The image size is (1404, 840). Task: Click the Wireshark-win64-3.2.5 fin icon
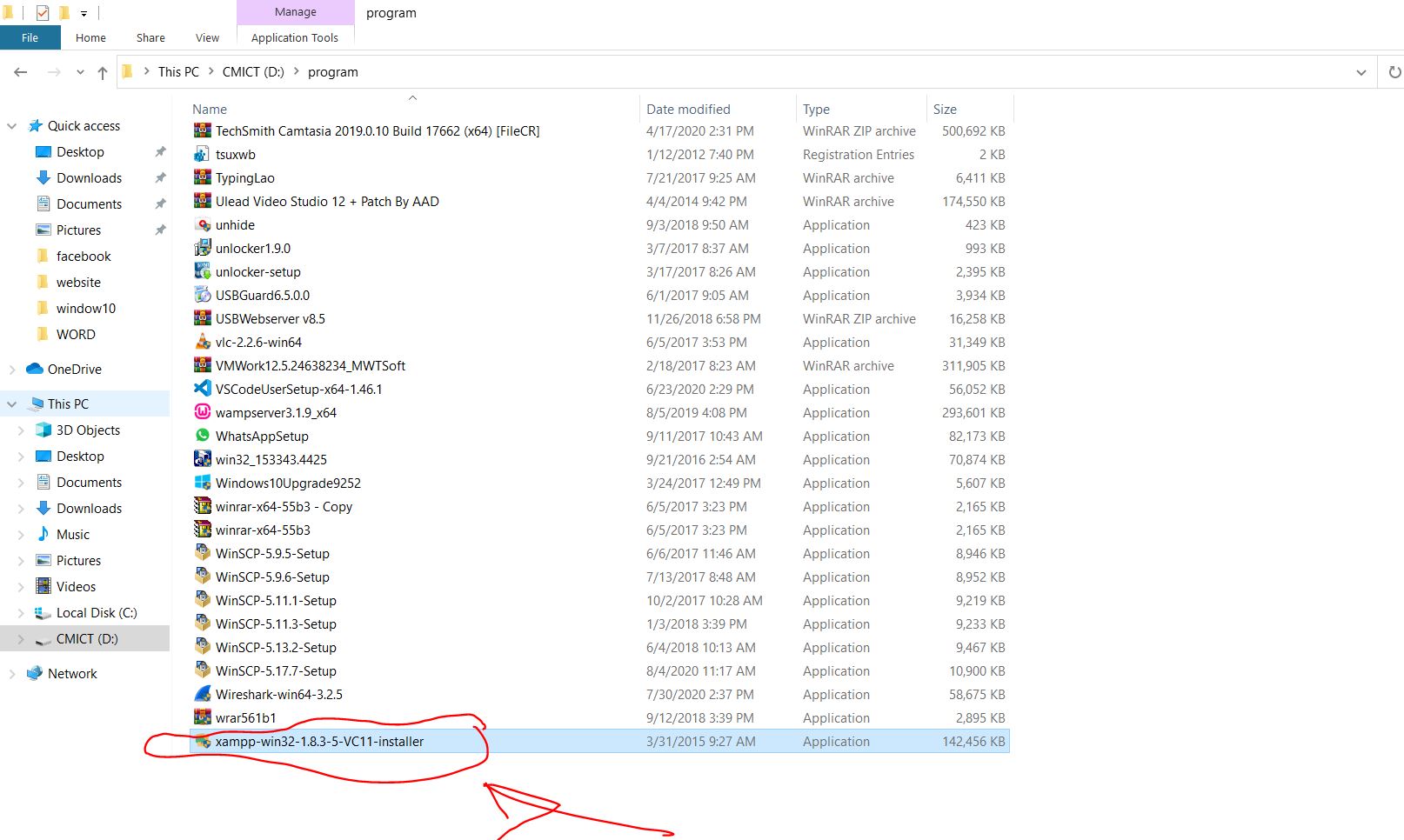point(203,694)
